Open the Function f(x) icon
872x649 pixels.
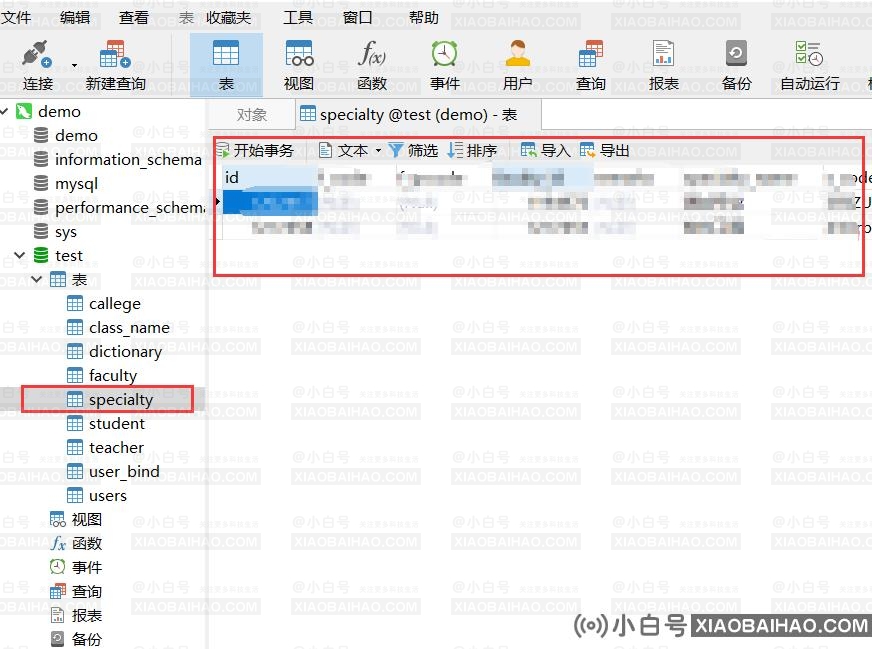pos(371,54)
